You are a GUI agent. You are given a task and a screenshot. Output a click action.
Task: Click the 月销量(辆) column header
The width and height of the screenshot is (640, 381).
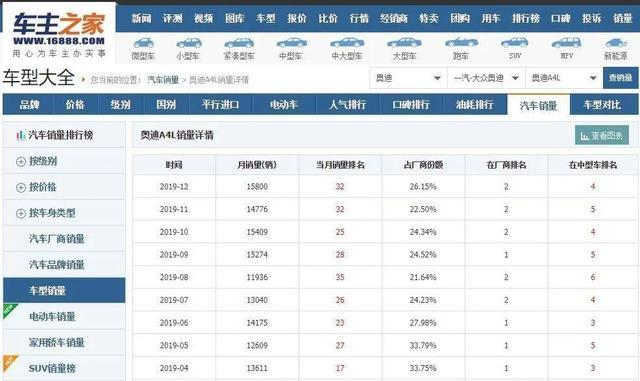pyautogui.click(x=257, y=165)
